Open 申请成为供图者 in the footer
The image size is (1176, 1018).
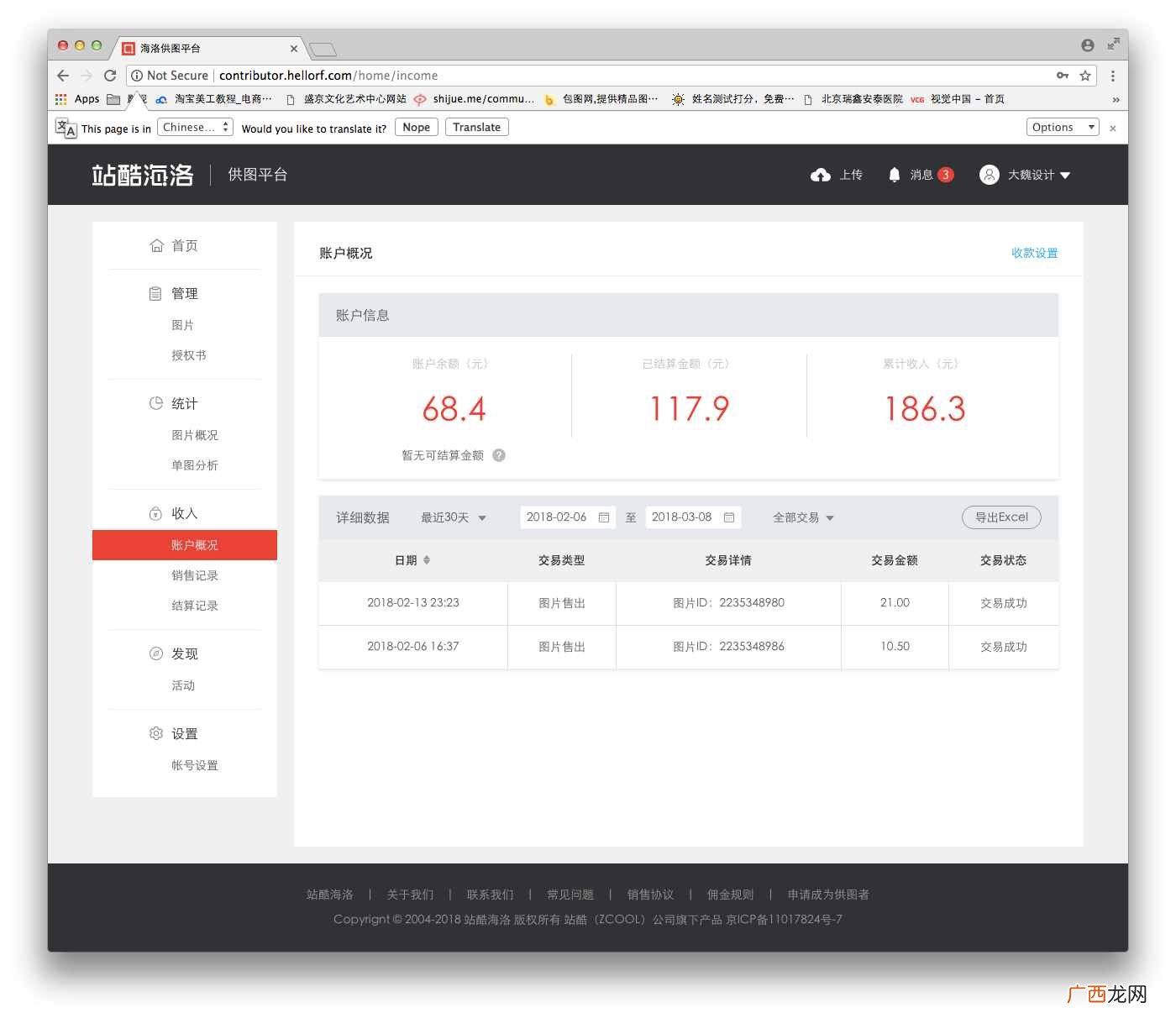pyautogui.click(x=828, y=895)
